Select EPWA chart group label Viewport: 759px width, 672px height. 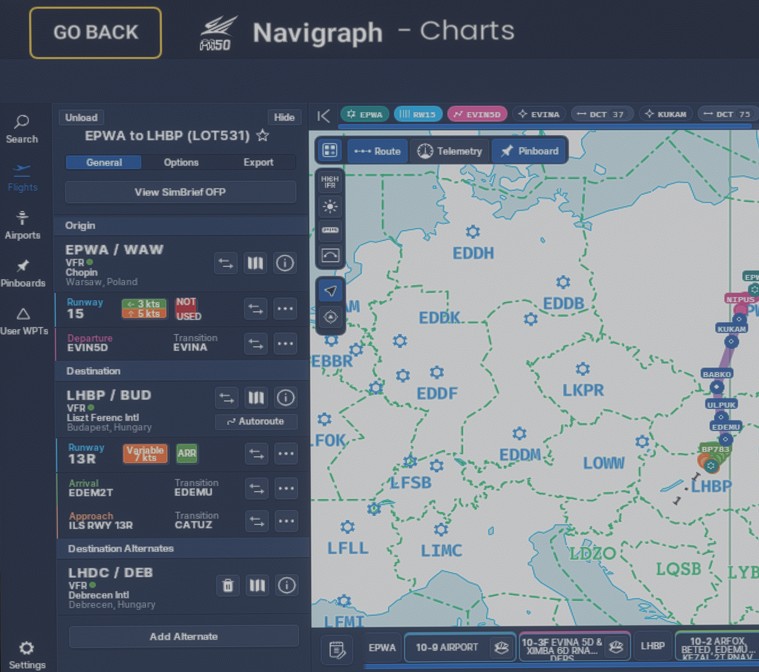(x=382, y=648)
